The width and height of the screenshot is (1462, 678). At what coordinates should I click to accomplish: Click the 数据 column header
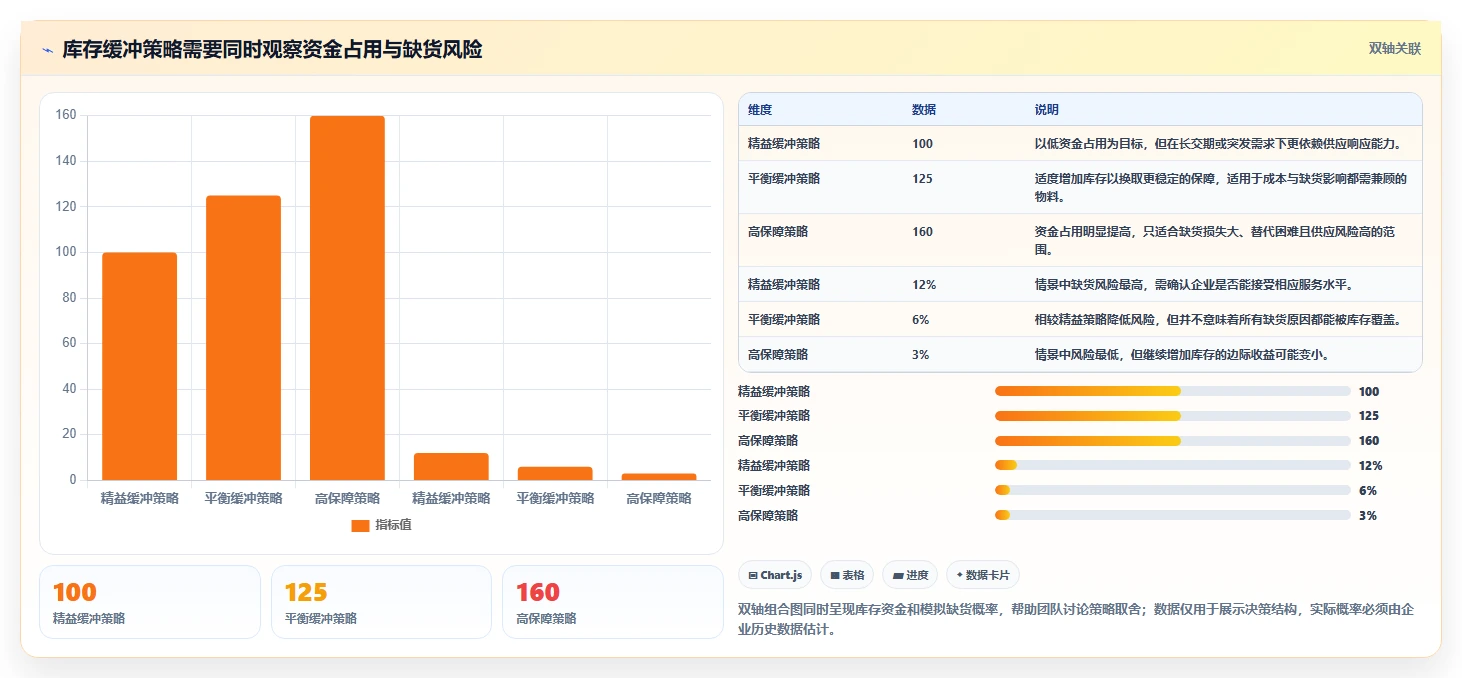[x=924, y=110]
